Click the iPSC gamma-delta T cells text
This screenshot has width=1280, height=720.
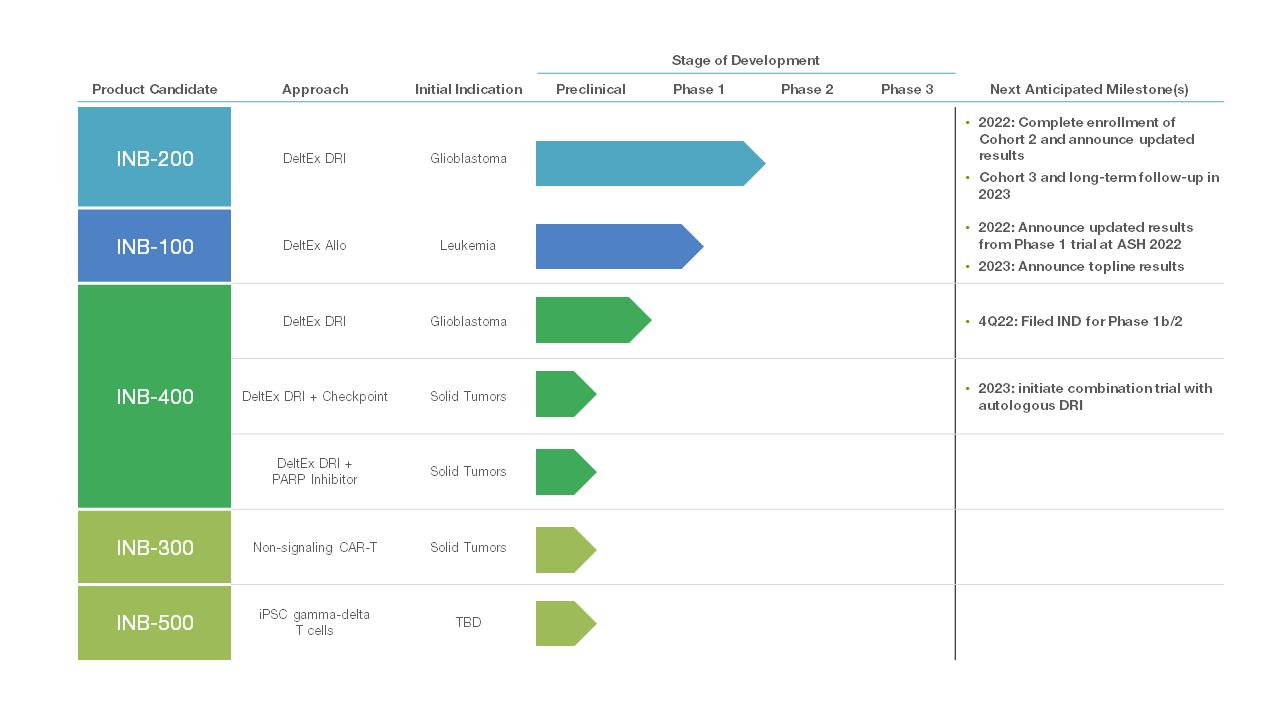pyautogui.click(x=315, y=622)
